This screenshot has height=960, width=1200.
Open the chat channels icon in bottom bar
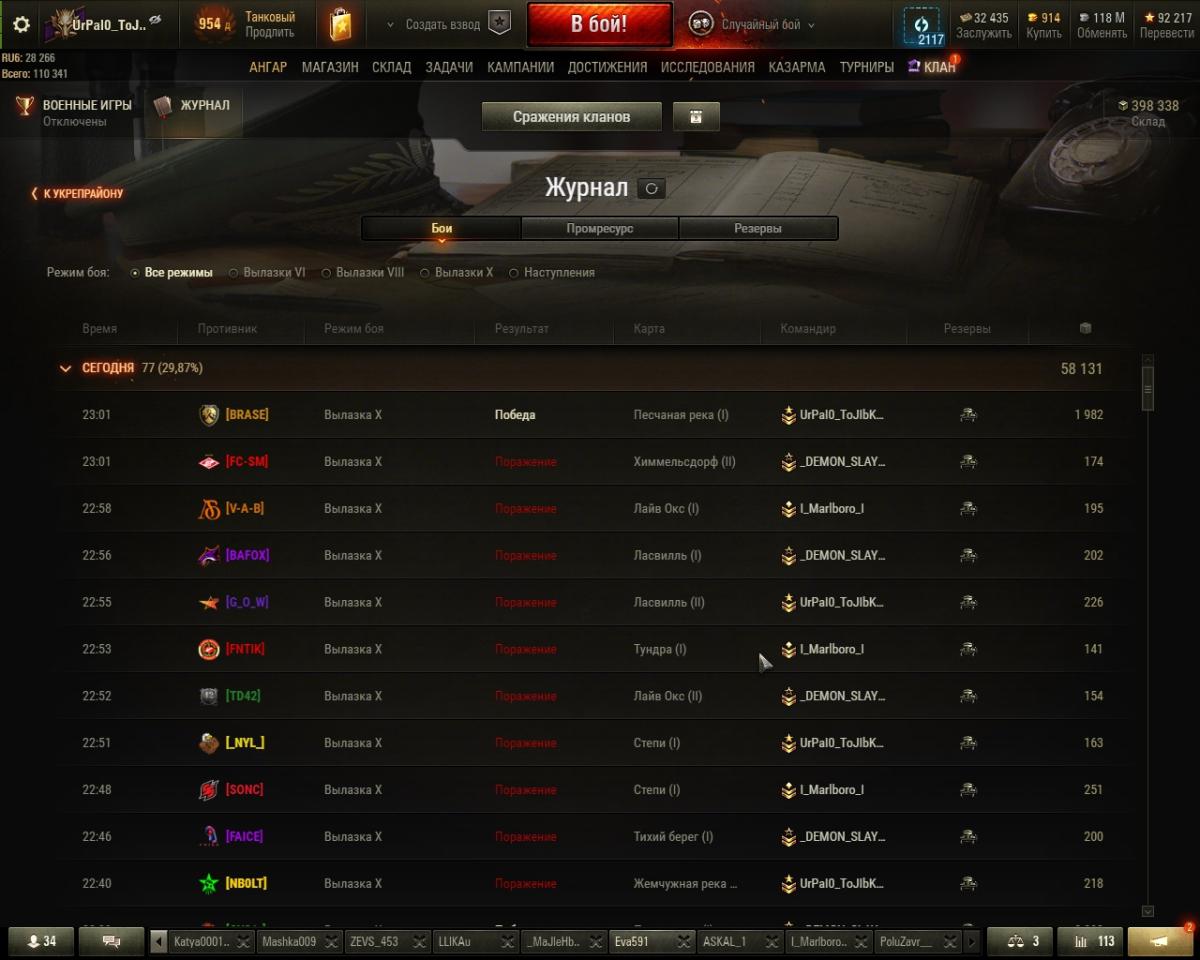[x=112, y=941]
